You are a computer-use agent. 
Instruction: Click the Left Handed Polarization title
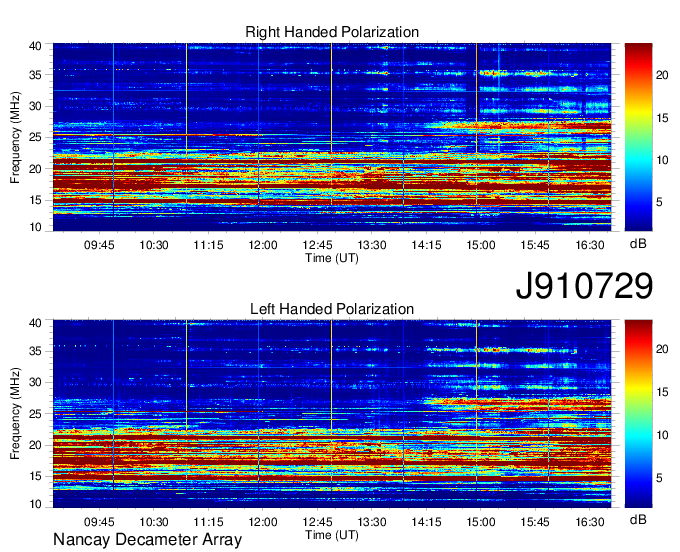332,309
